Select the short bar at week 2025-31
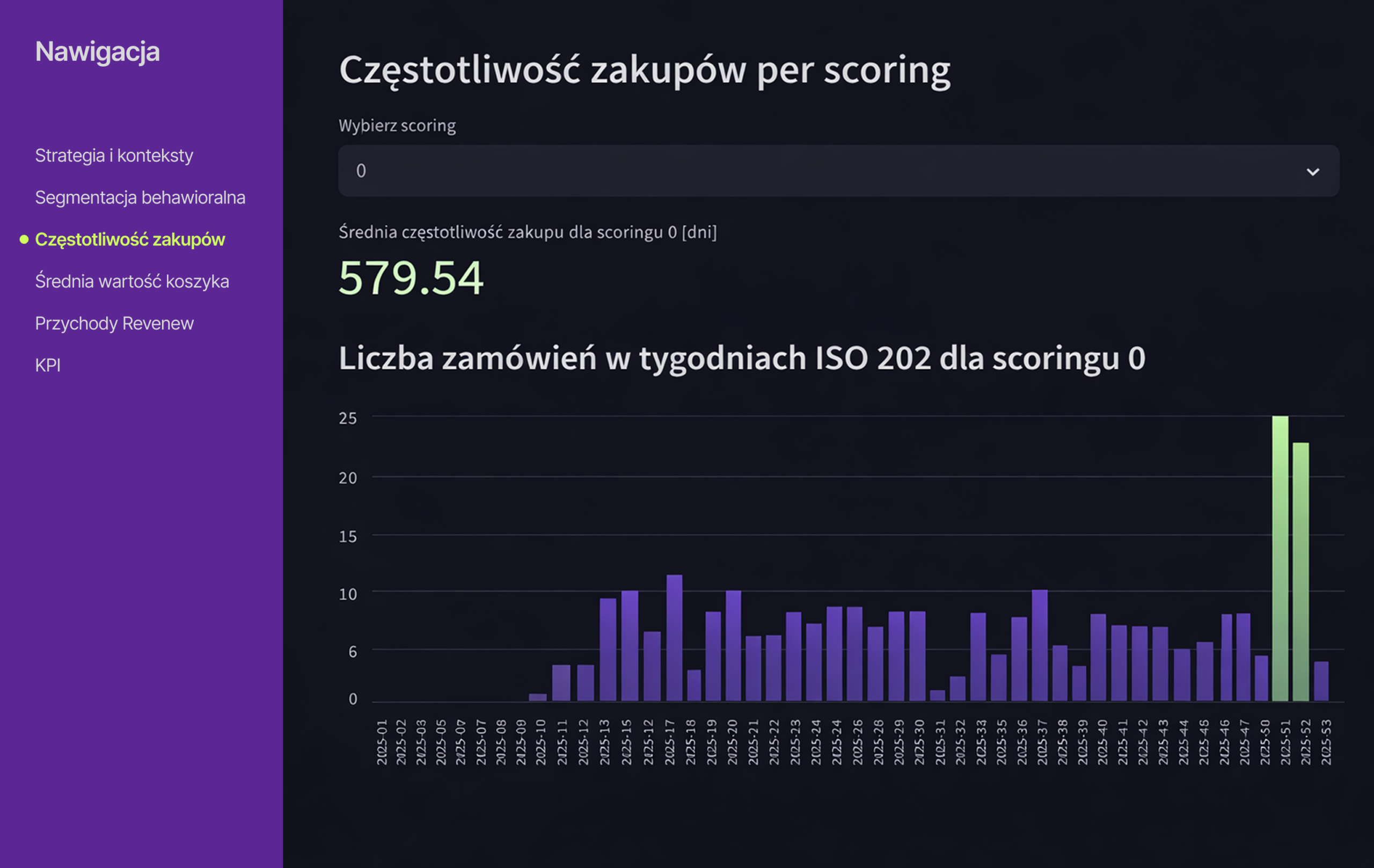 [938, 695]
